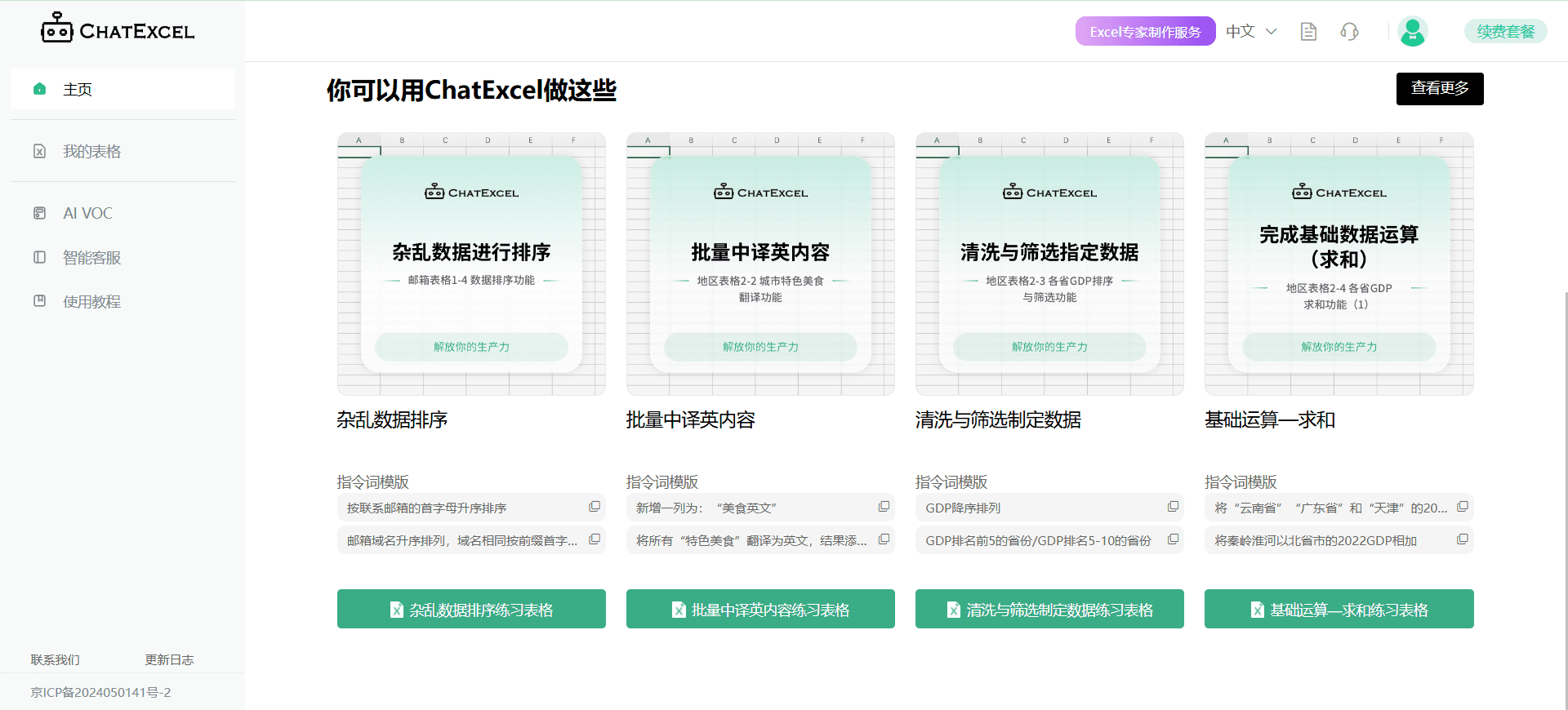Viewport: 1568px width, 710px height.
Task: Click the heading 你可以用ChatExcel做这些
Action: click(x=471, y=89)
